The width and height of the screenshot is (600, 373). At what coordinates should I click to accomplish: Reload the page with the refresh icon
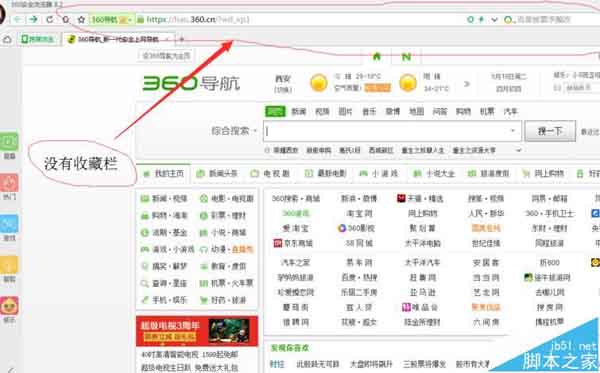coord(49,19)
